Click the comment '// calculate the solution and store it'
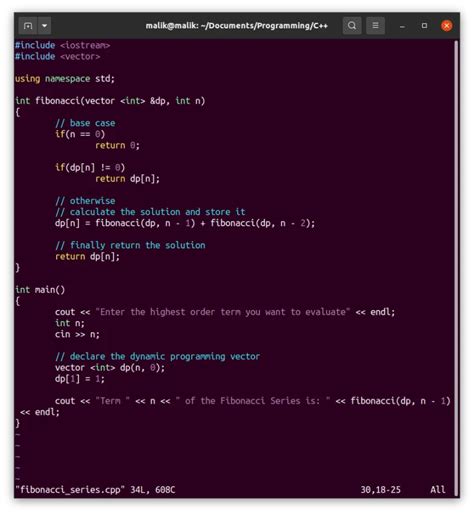The width and height of the screenshot is (474, 514). pos(150,212)
